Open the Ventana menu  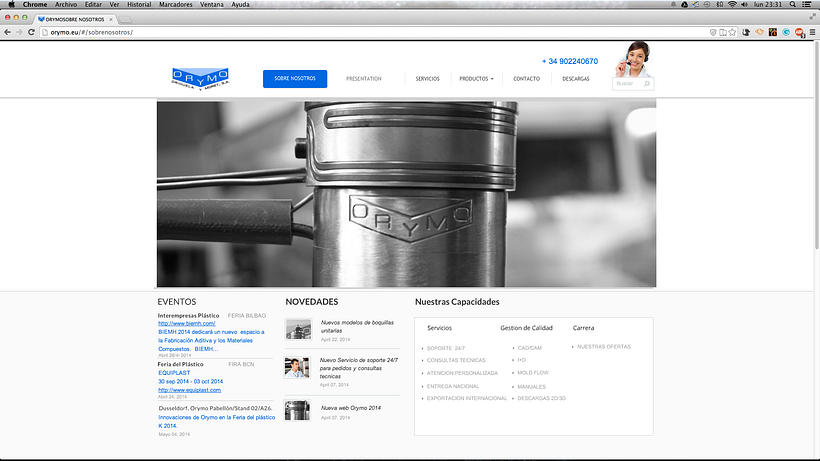coord(212,4)
